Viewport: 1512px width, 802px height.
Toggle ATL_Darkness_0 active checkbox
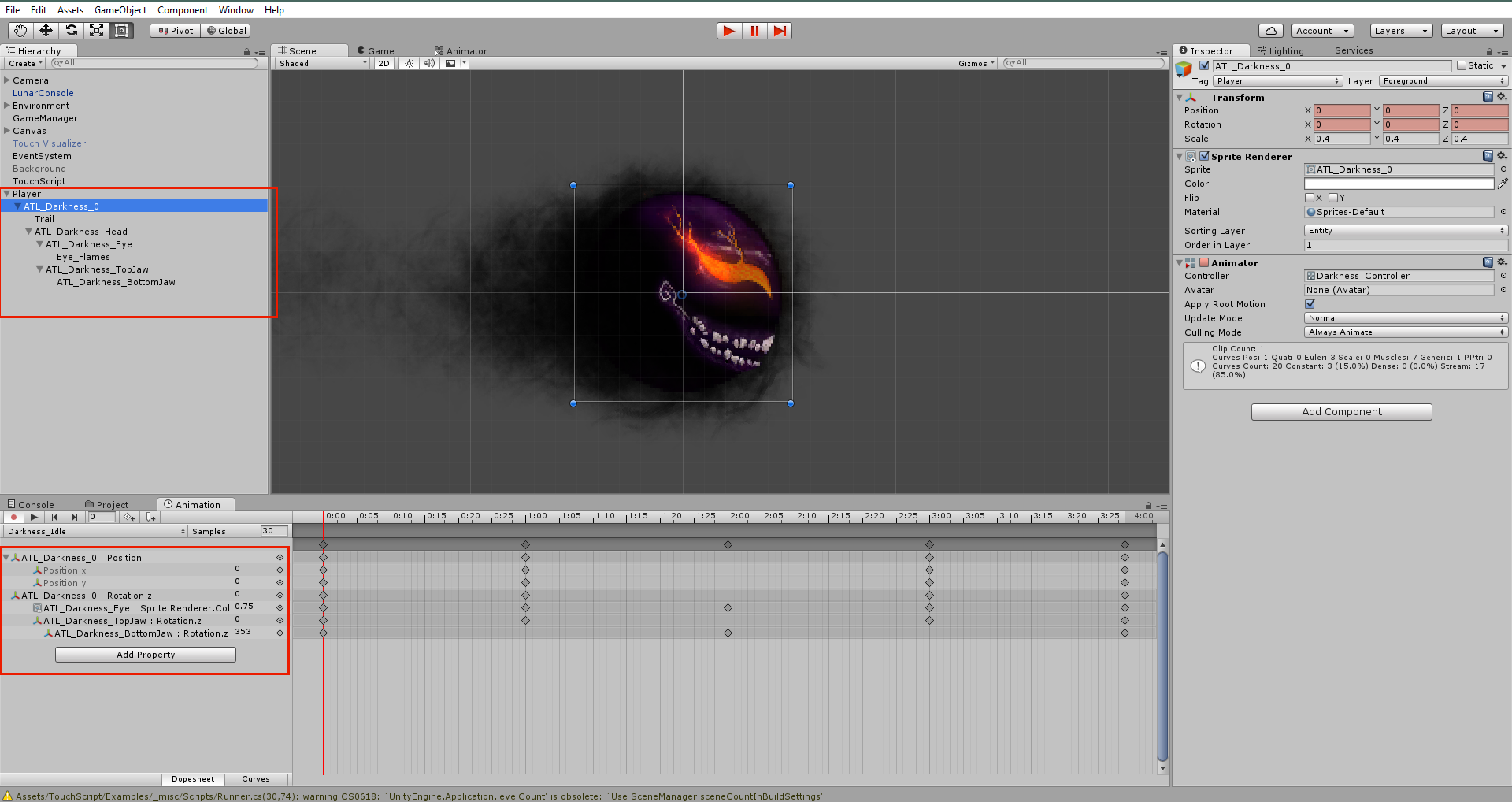tap(1204, 65)
